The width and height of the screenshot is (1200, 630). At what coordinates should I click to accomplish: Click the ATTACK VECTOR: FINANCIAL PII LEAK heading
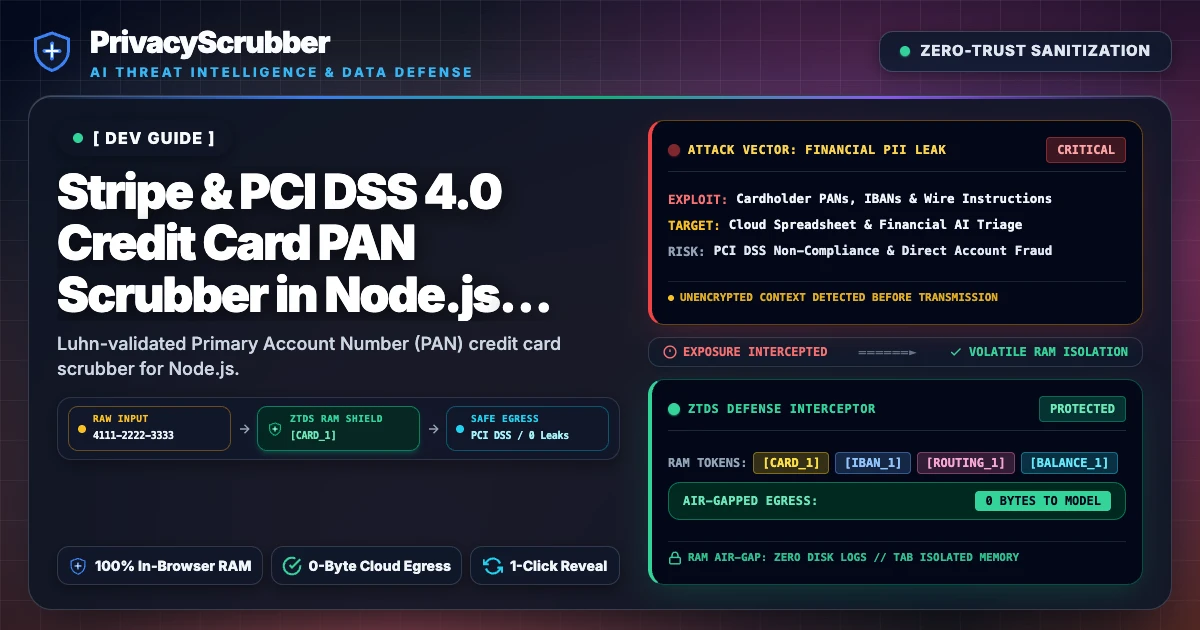point(817,150)
